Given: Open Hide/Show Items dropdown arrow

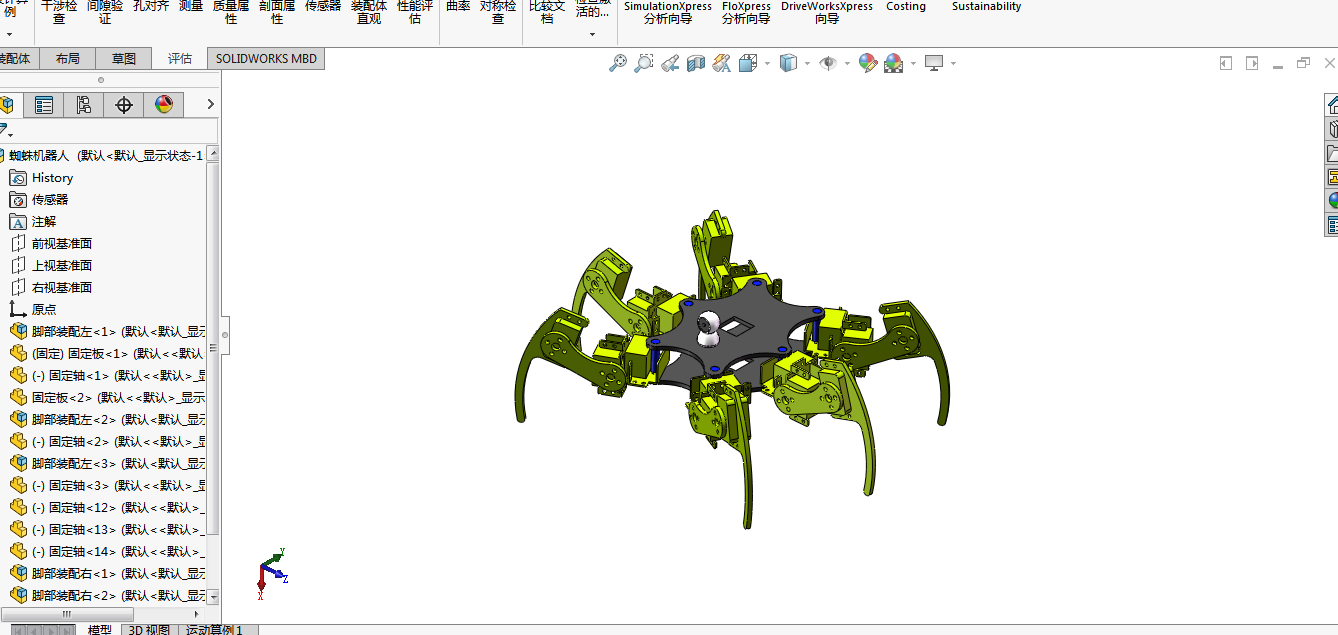Looking at the screenshot, I should pos(847,63).
